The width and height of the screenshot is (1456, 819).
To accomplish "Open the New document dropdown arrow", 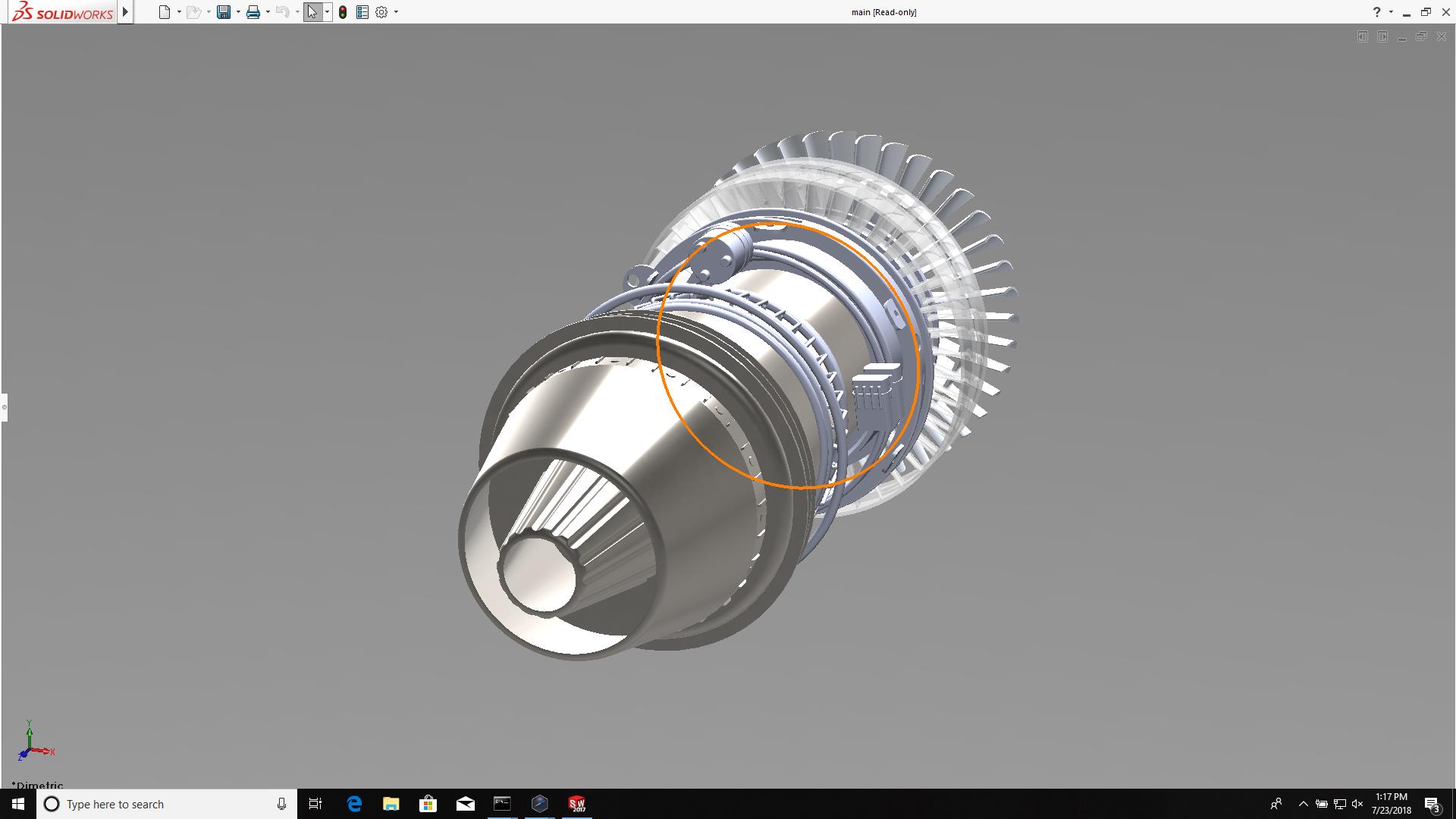I will coord(179,12).
